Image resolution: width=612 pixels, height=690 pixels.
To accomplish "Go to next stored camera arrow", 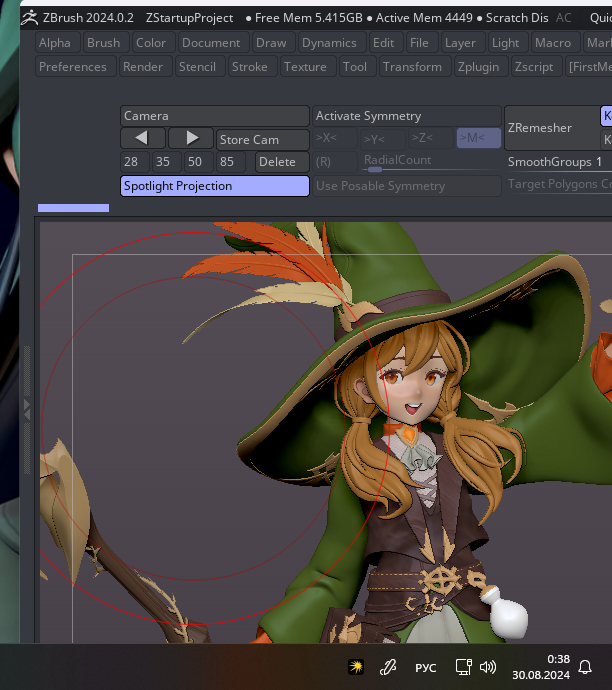I will pyautogui.click(x=191, y=139).
